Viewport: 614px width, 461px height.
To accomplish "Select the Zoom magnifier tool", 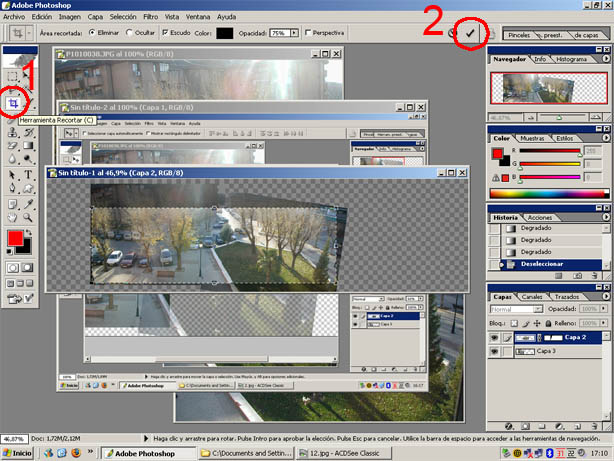I will tap(28, 217).
